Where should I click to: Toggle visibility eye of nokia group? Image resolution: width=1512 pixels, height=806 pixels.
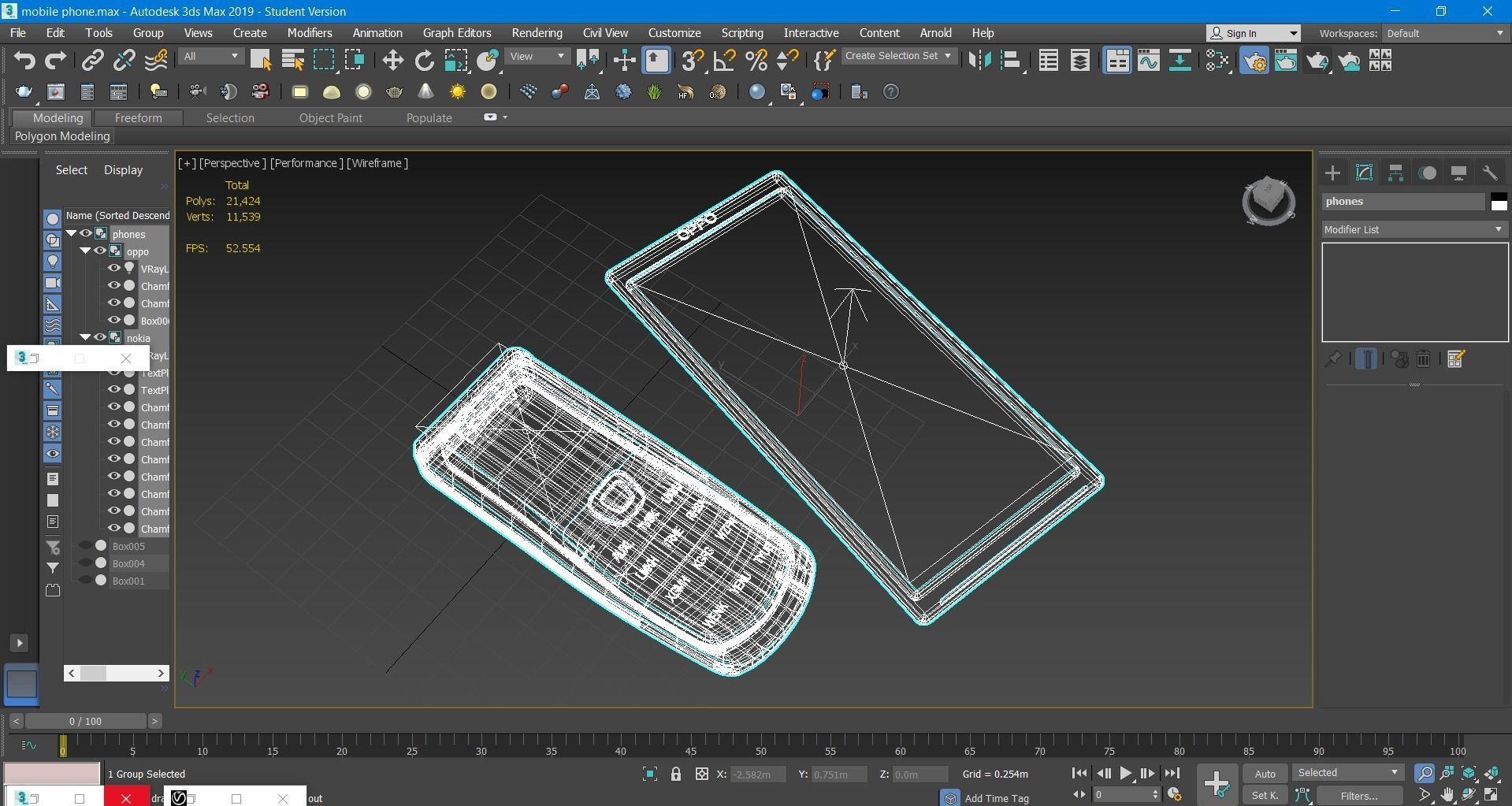(x=99, y=337)
